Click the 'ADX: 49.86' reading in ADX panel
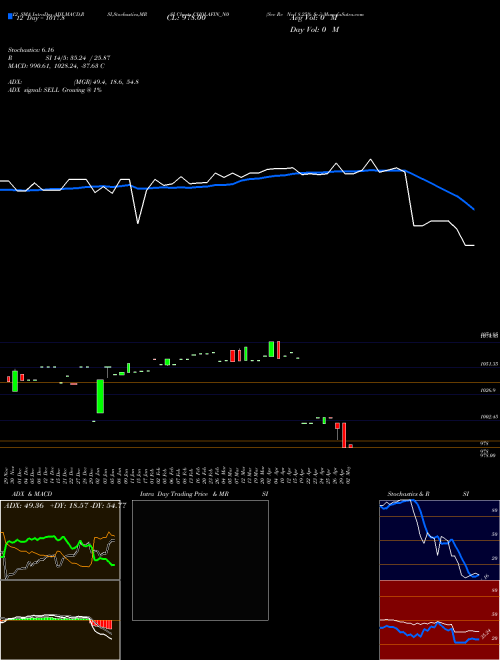Viewport: 500px width, 660px height. pos(24,506)
